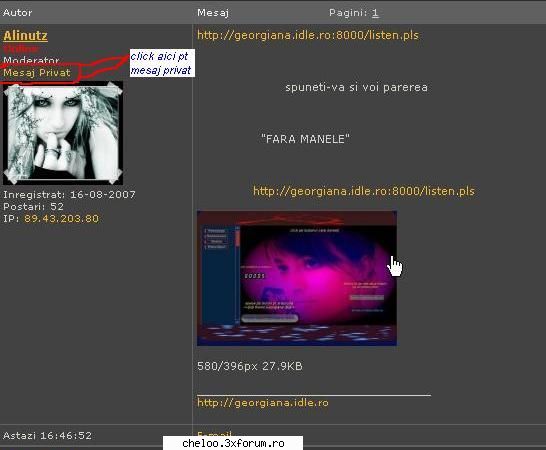546x450 pixels.
Task: Go to page 1 link
Action: click(x=375, y=13)
